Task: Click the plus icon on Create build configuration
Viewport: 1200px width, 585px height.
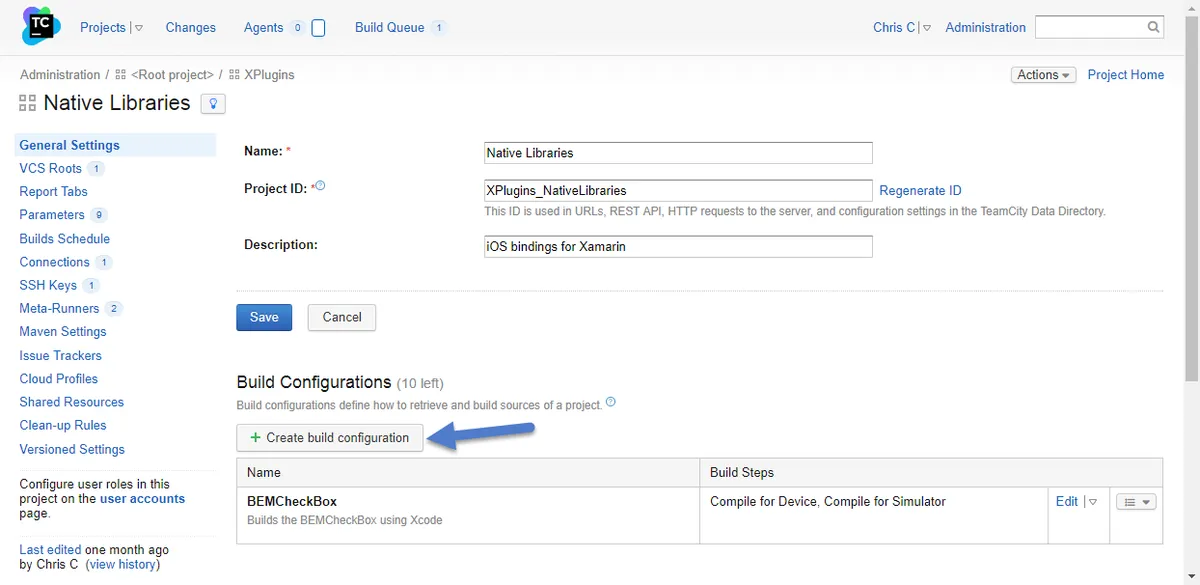Action: 255,438
